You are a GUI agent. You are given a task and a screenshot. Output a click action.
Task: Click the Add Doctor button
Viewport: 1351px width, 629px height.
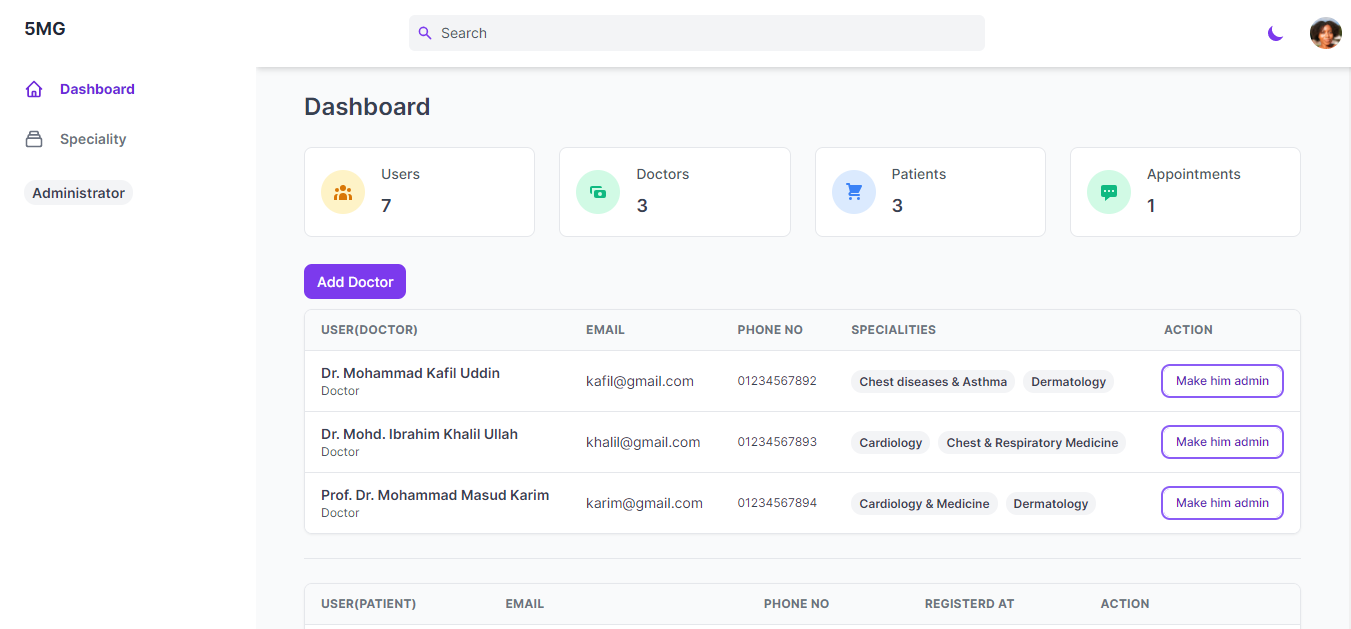click(354, 281)
